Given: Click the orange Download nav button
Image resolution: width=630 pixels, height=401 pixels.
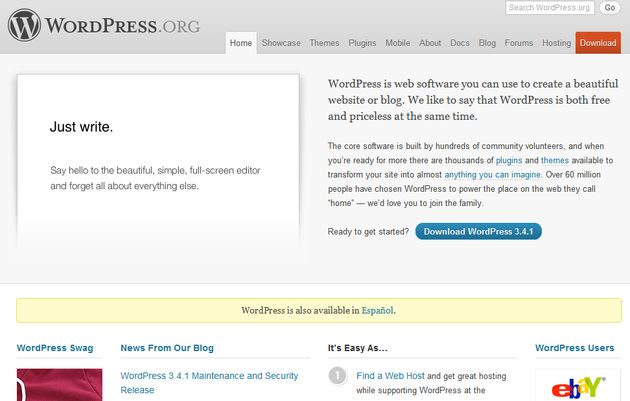Looking at the screenshot, I should 598,43.
